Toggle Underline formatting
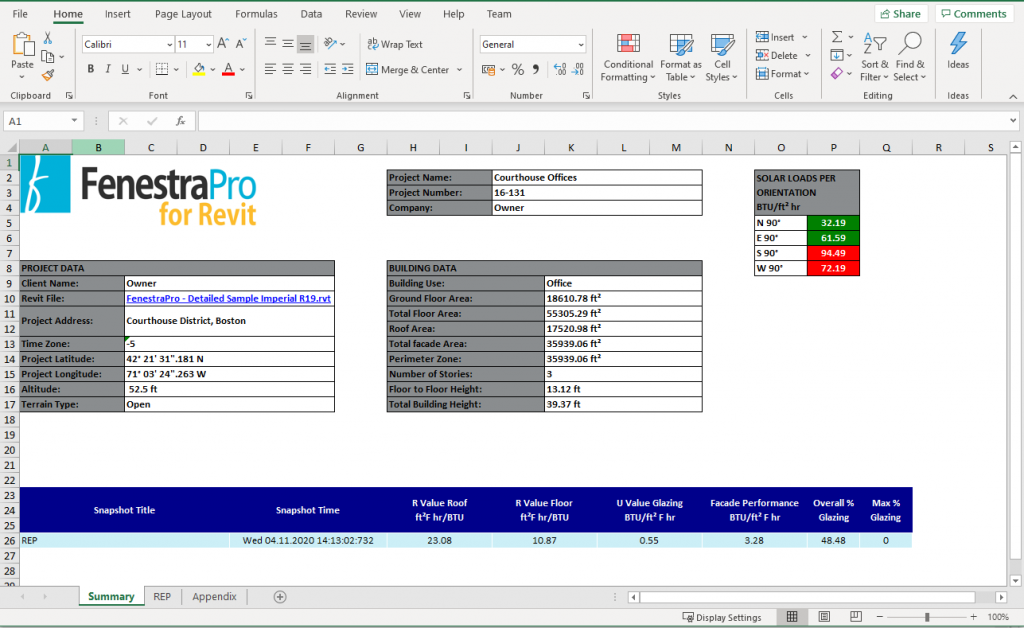 (125, 69)
